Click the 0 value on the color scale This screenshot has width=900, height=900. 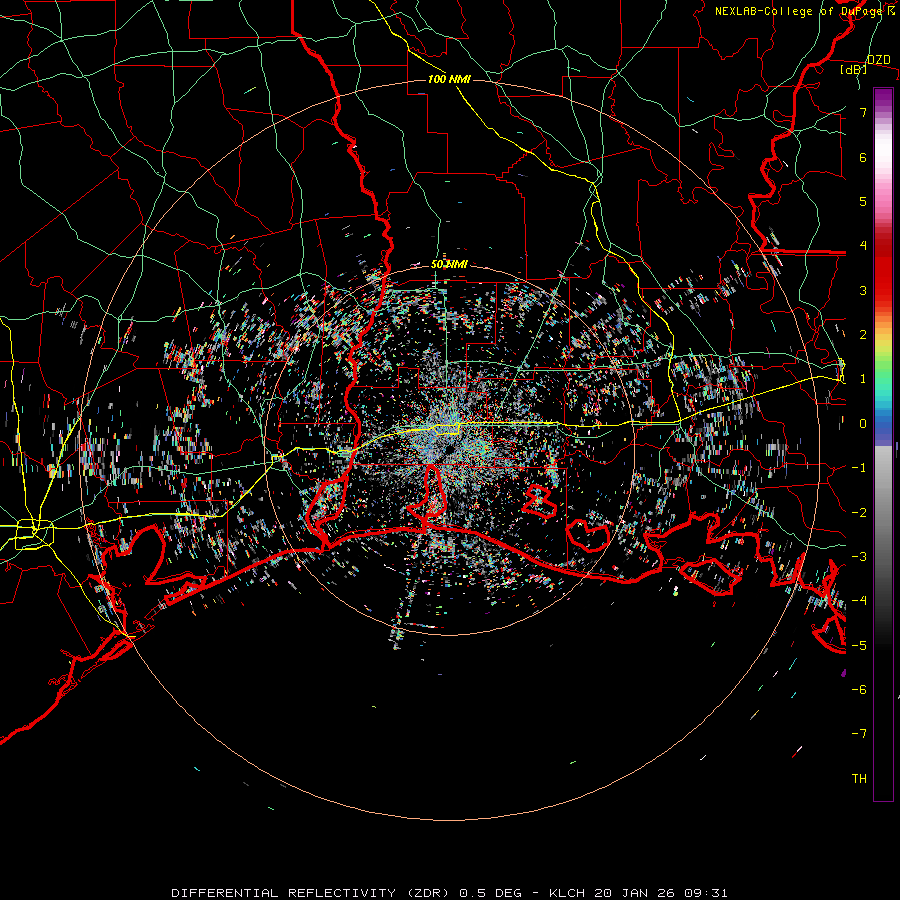863,424
